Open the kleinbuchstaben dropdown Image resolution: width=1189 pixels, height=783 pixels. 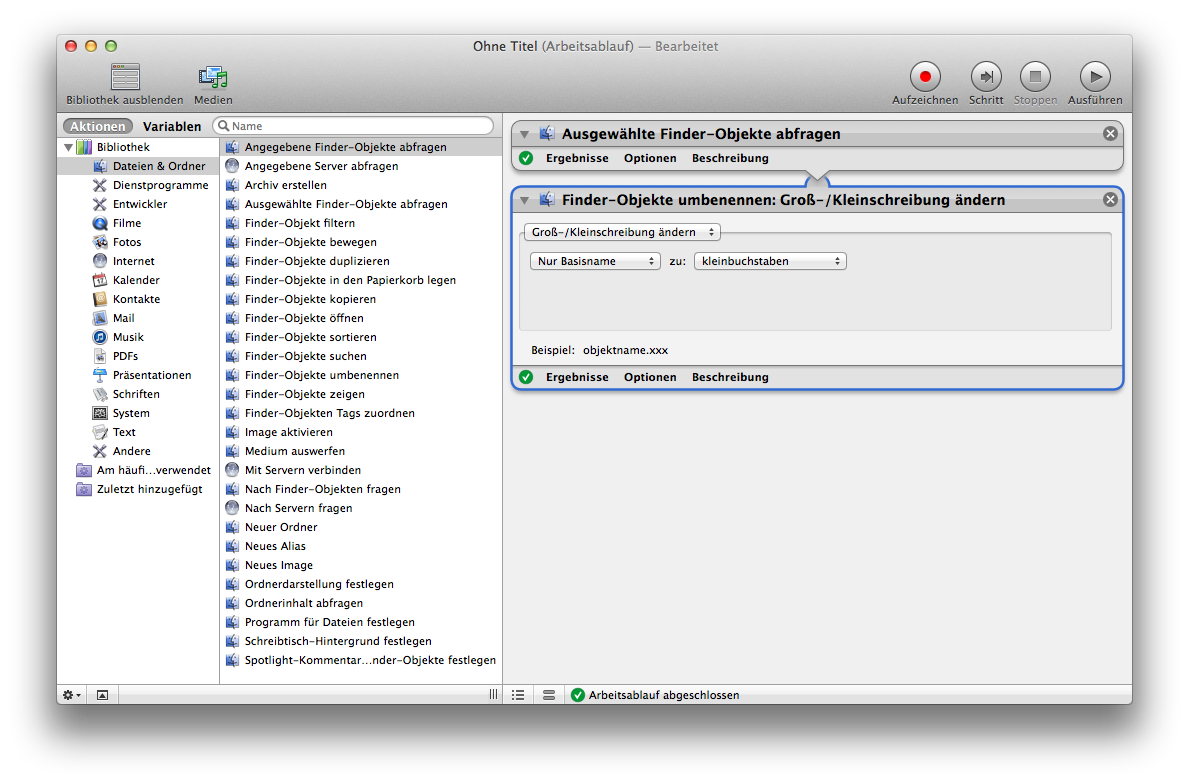click(770, 261)
